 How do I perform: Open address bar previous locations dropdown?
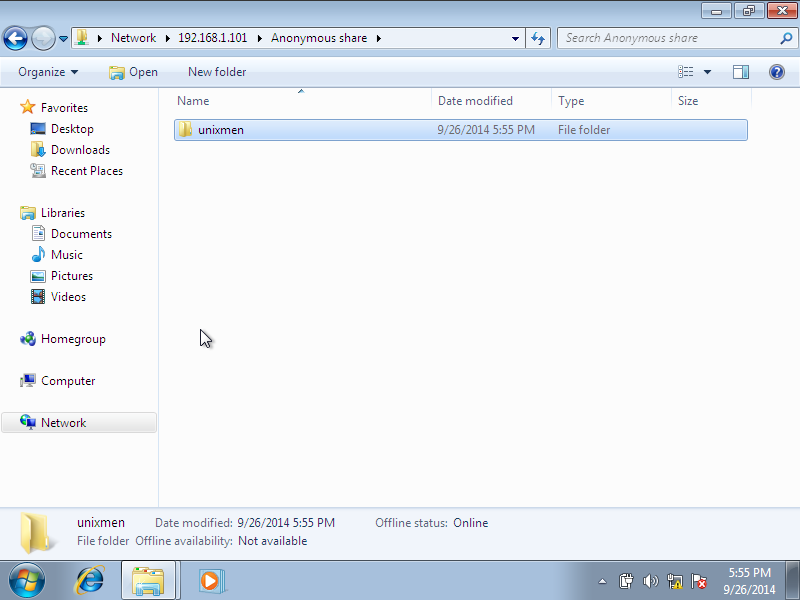click(x=515, y=38)
